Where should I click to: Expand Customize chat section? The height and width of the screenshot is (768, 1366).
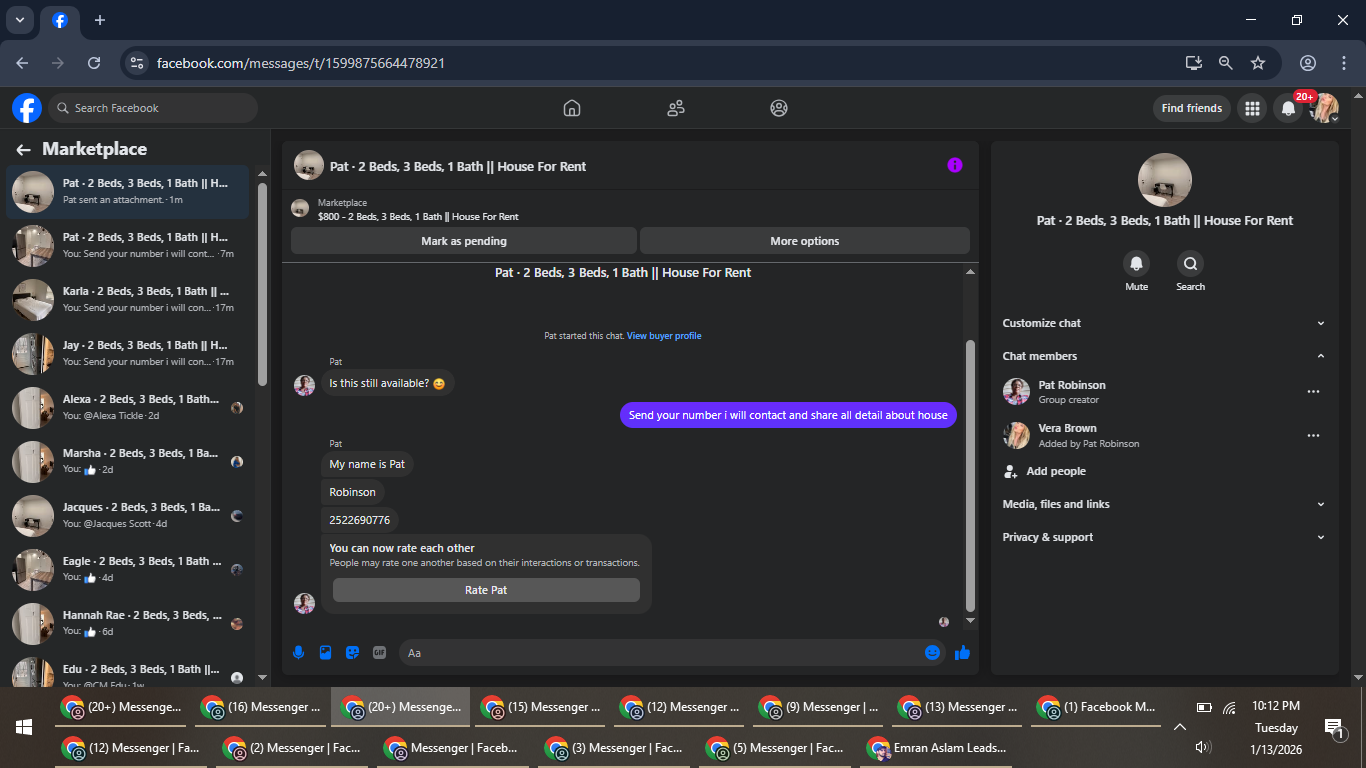1164,323
